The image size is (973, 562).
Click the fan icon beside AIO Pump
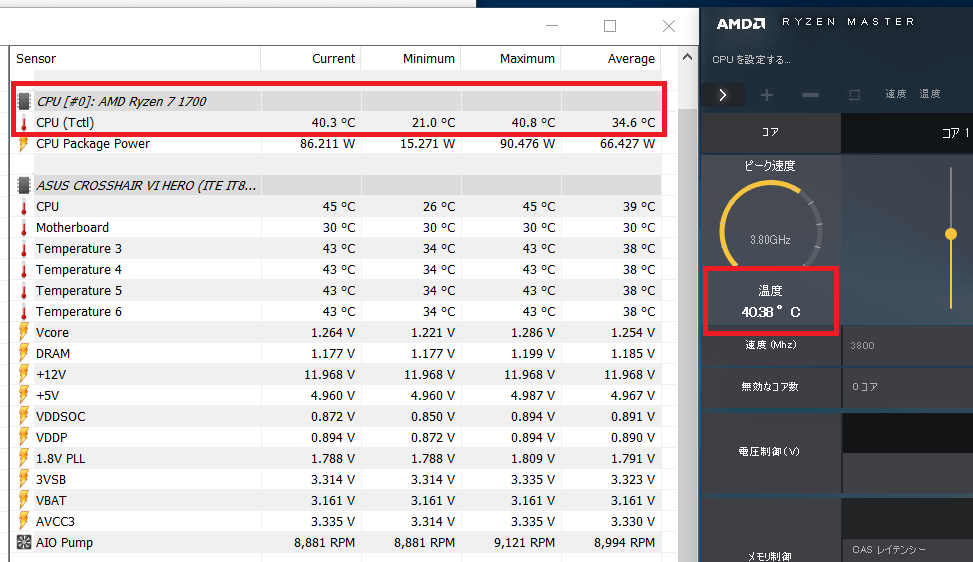tap(24, 543)
